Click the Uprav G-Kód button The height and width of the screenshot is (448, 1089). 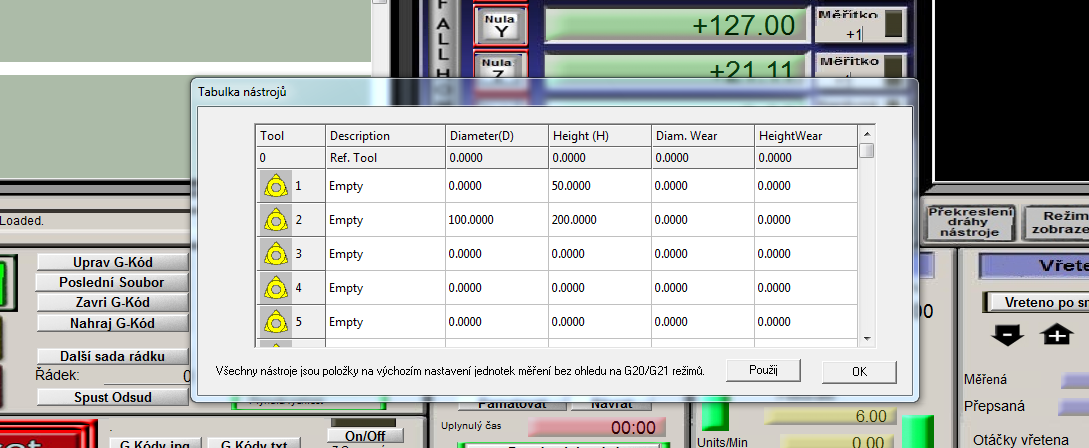112,263
